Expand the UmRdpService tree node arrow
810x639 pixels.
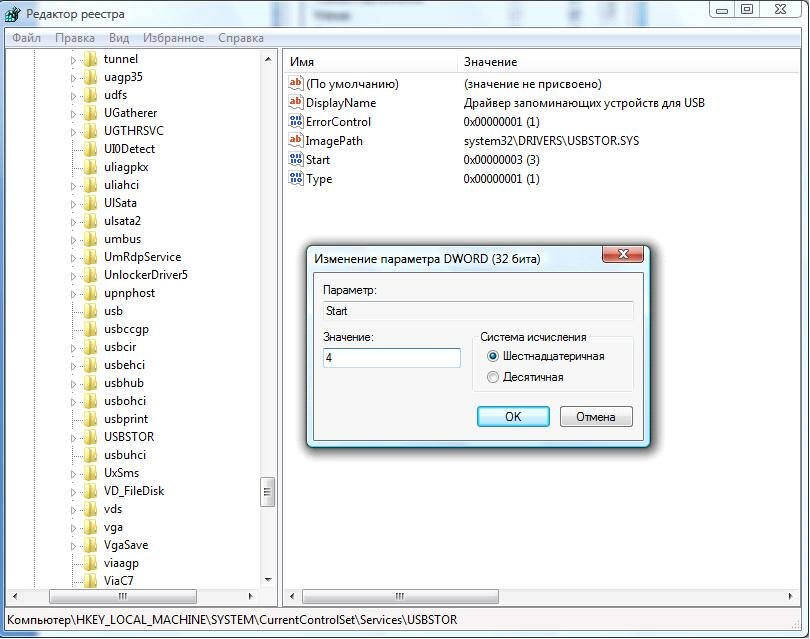[73, 258]
